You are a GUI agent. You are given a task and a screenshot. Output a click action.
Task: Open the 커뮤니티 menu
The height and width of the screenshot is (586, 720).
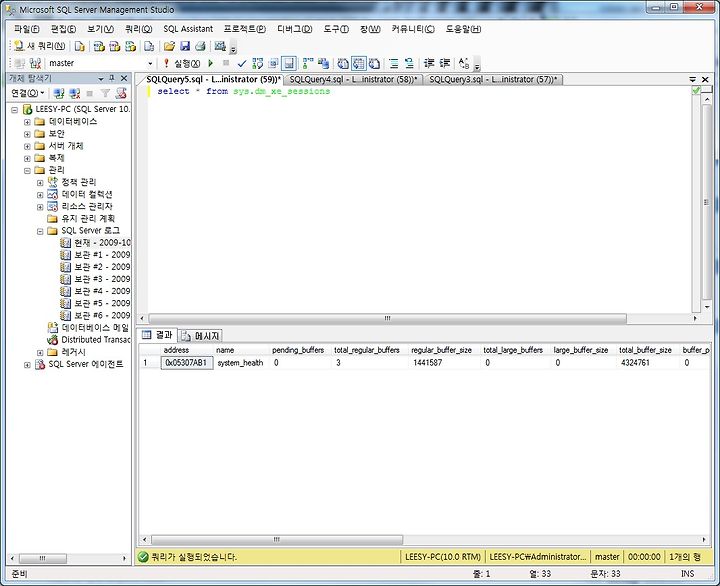click(x=413, y=28)
